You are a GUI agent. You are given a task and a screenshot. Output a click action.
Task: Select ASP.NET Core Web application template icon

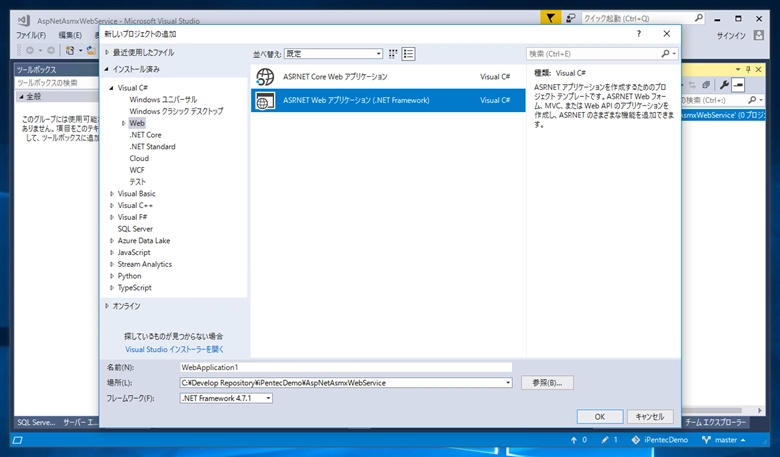click(x=265, y=77)
